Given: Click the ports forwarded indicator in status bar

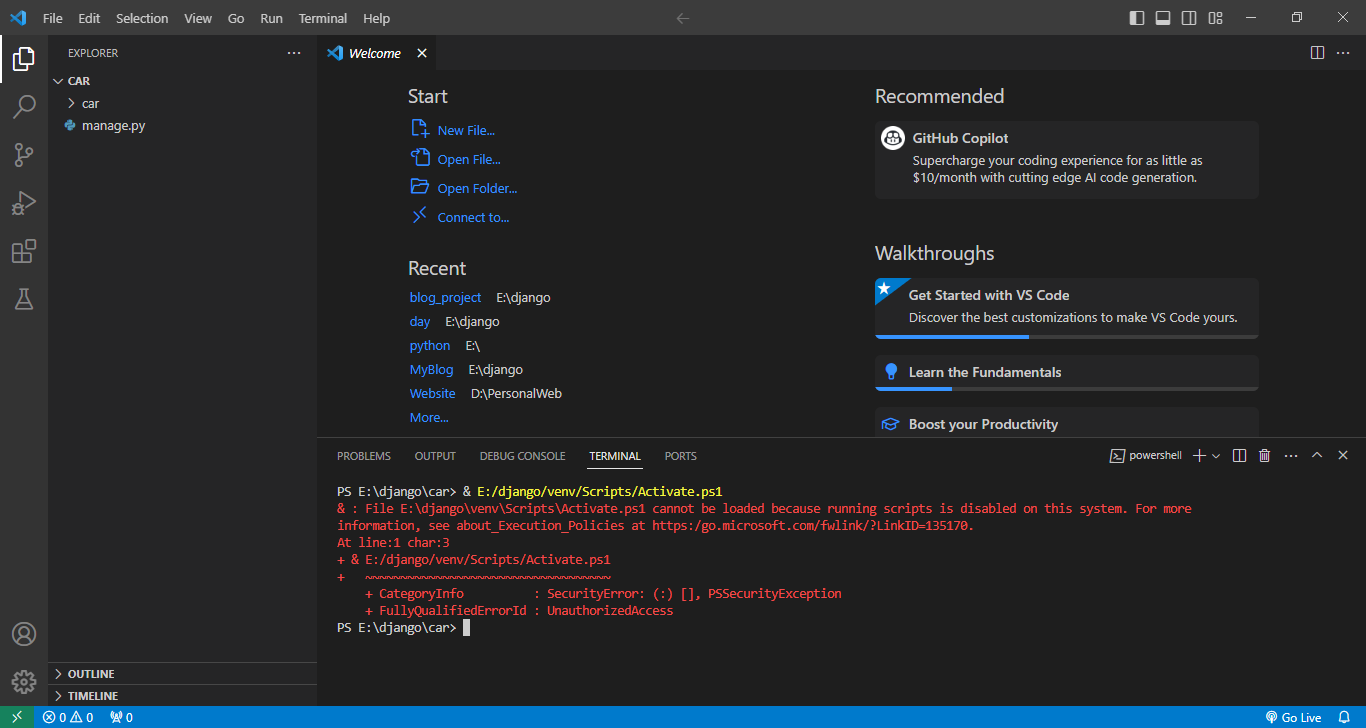Looking at the screenshot, I should [121, 717].
